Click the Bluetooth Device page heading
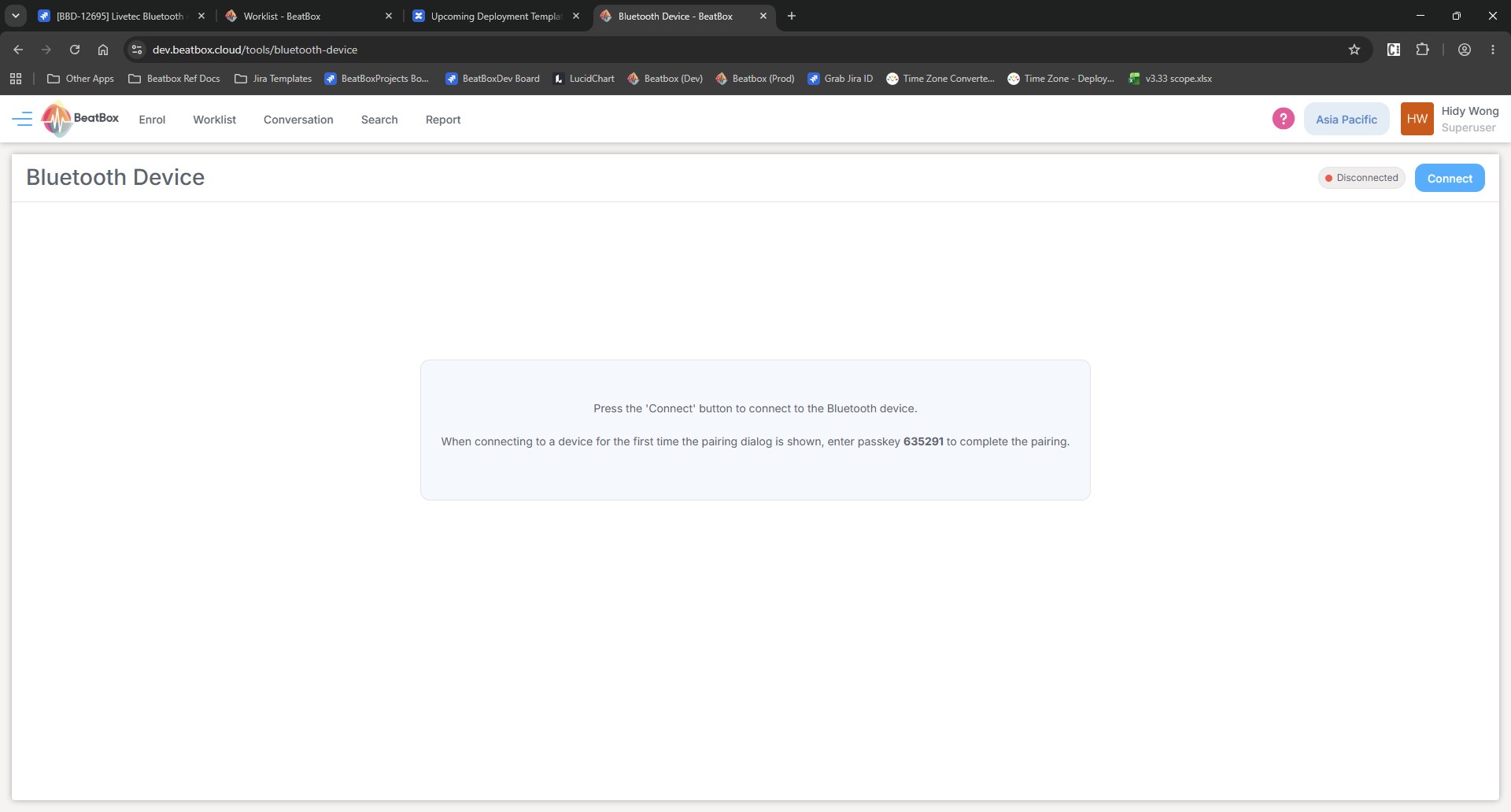 116,177
